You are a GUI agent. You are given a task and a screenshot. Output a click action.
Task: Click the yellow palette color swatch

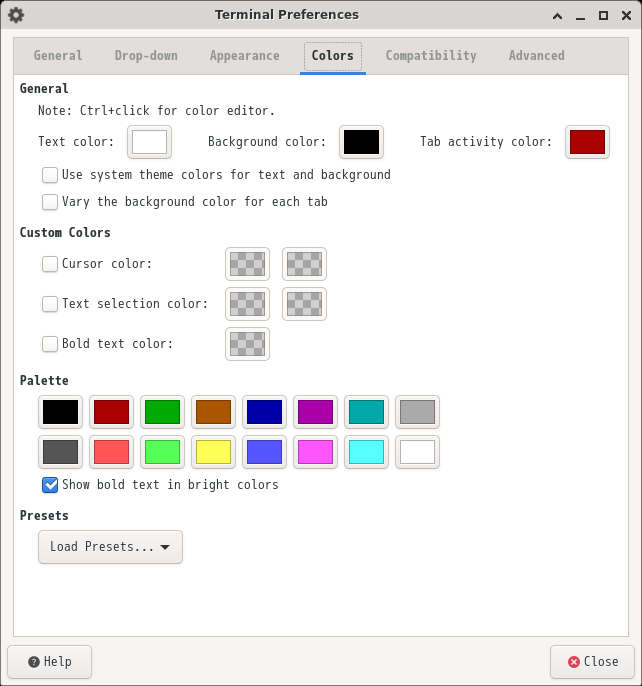(214, 452)
